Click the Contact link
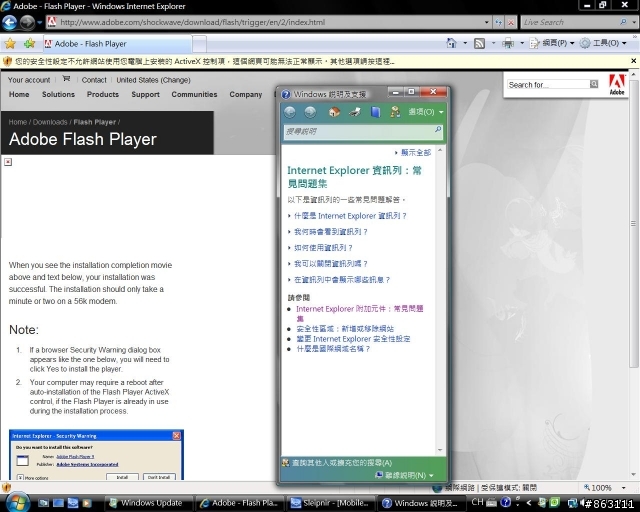This screenshot has width=640, height=512. 94,80
